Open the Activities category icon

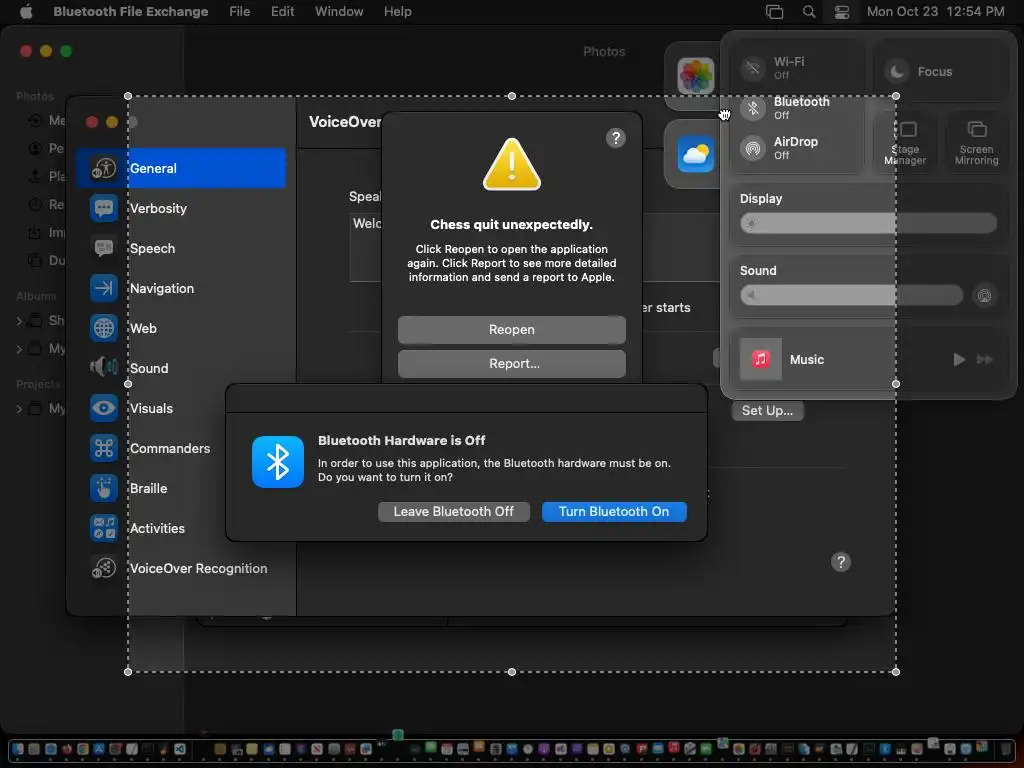click(104, 528)
